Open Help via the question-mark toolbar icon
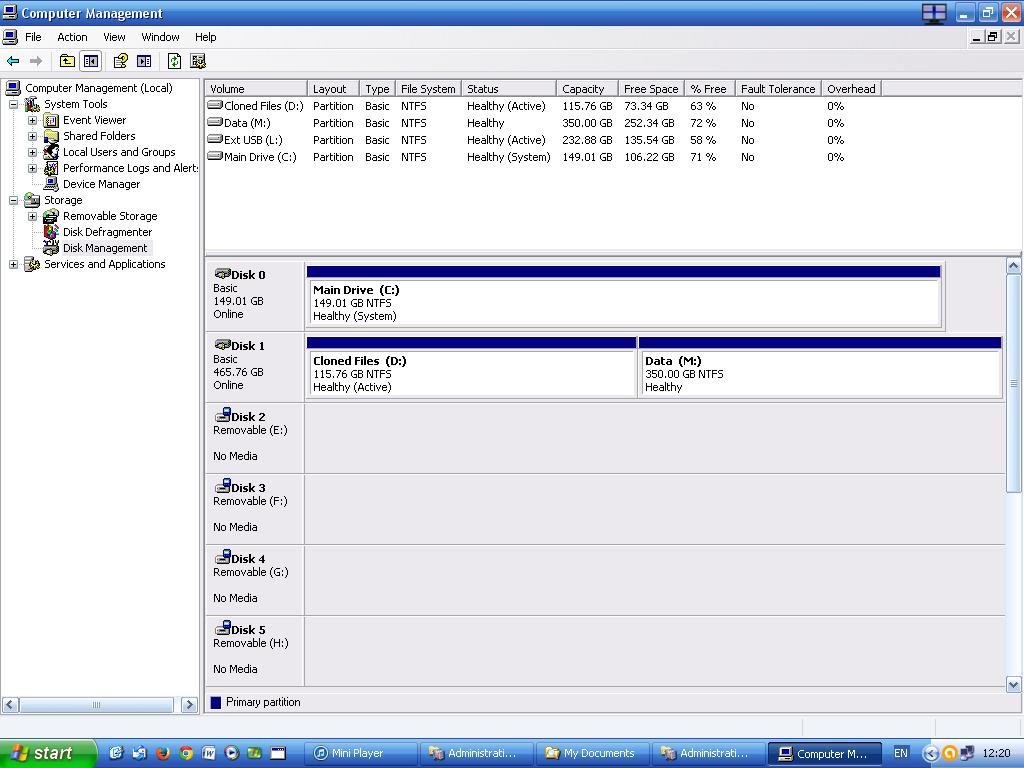Screen dimensions: 1024x768 (x=120, y=61)
